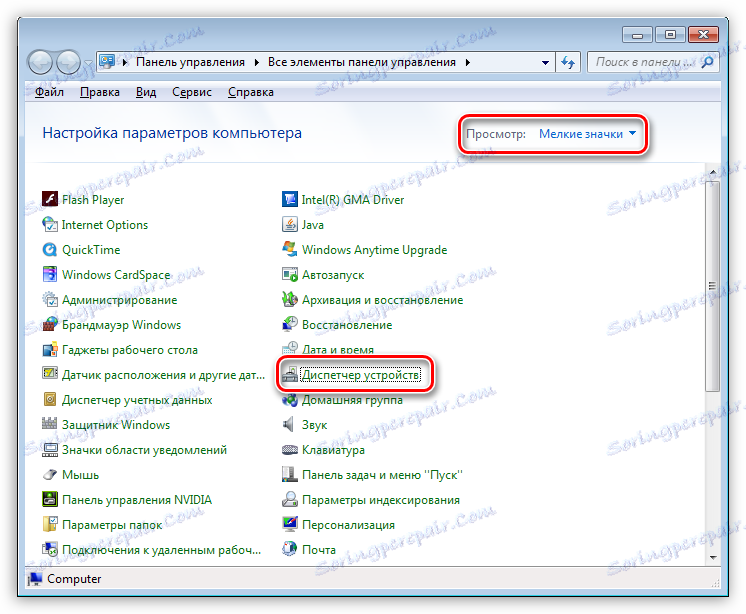Click the Защитник Windows icon

50,424
